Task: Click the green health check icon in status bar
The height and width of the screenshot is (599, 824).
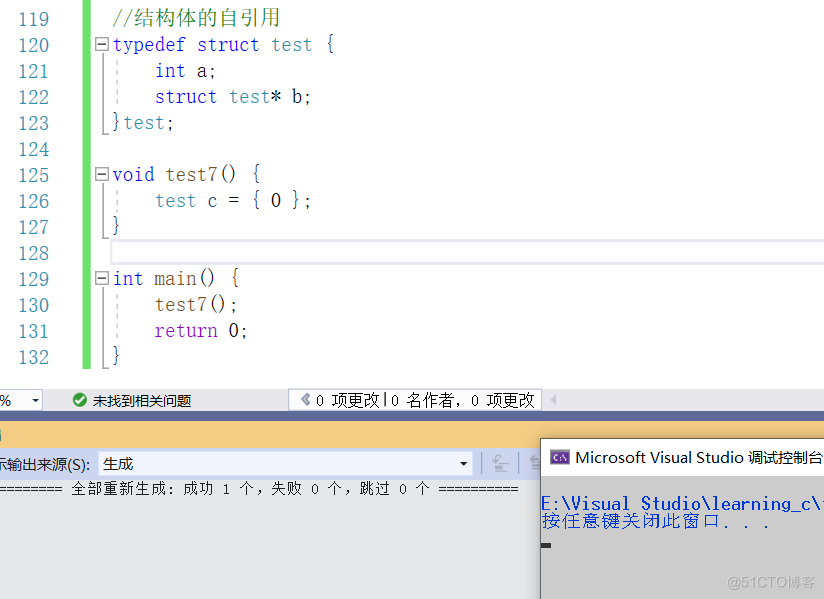Action: pos(80,399)
